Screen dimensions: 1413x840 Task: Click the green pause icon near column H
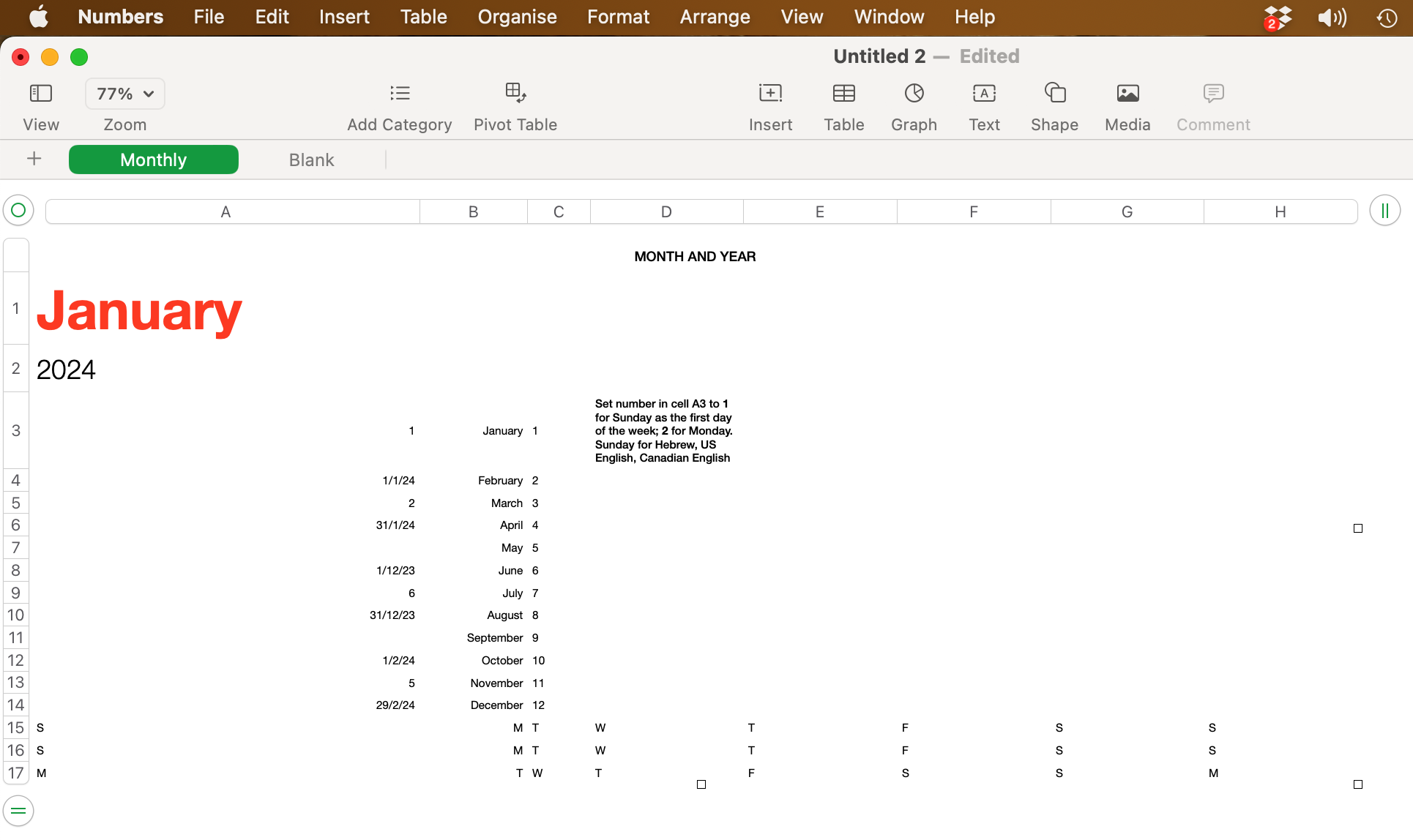[x=1384, y=210]
